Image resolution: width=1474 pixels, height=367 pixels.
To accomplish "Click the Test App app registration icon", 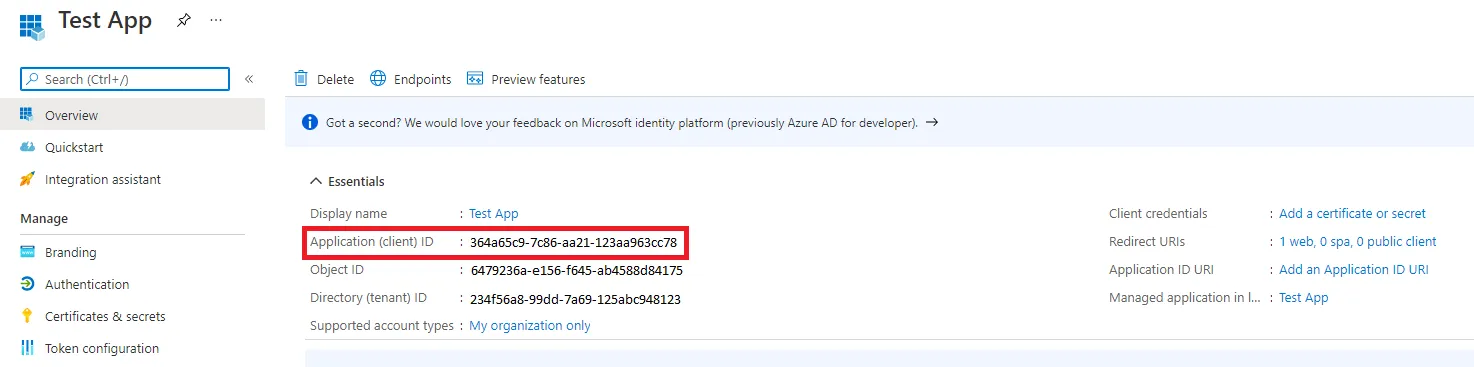I will pyautogui.click(x=33, y=26).
